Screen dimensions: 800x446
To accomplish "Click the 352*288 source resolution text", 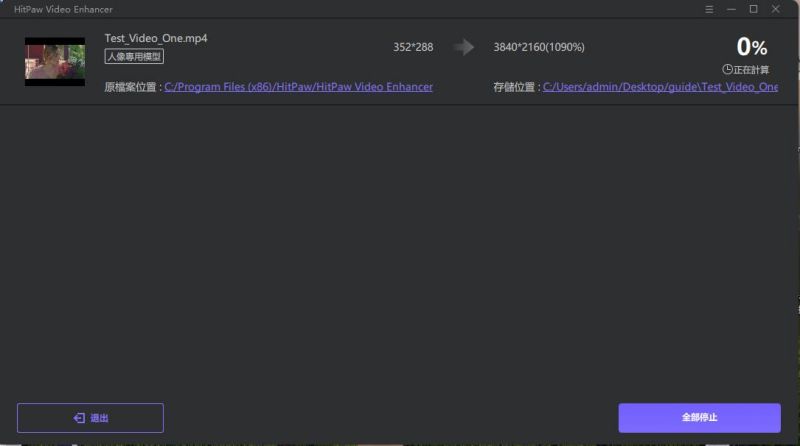I will [x=413, y=47].
